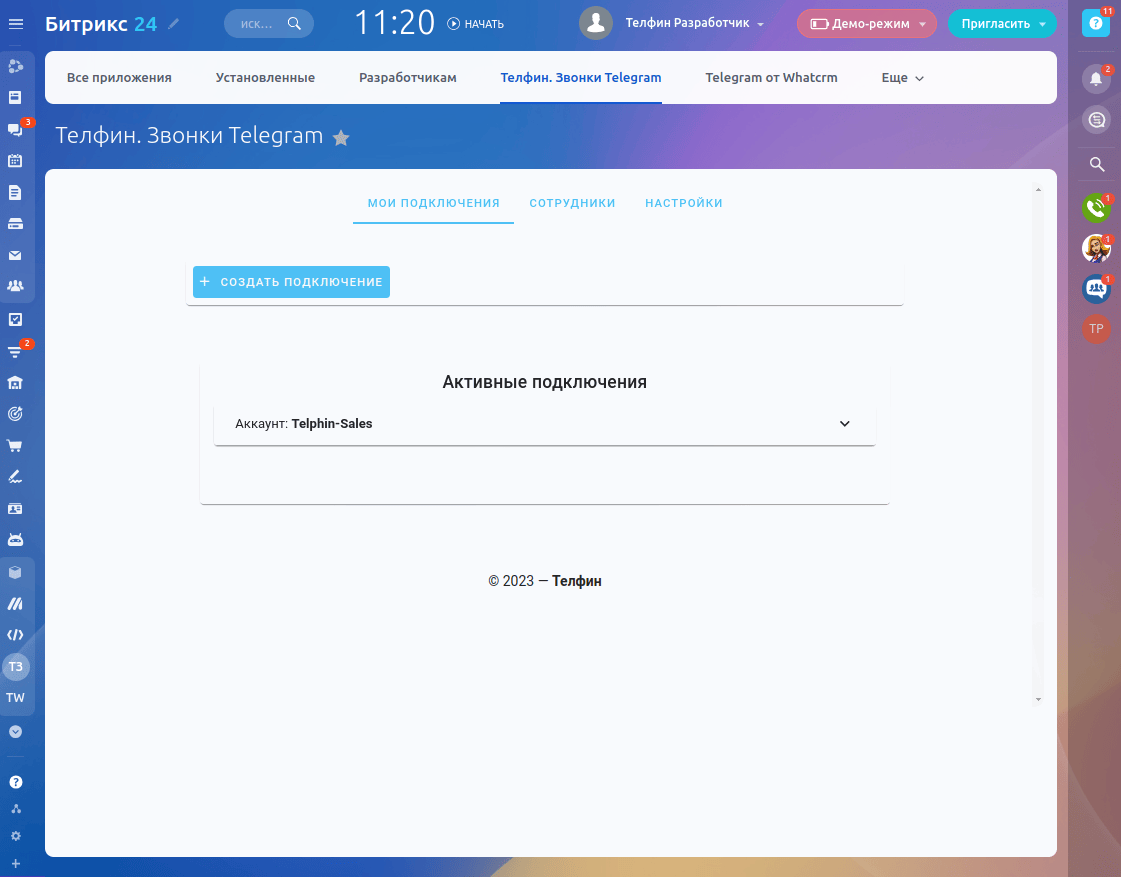The image size is (1121, 877).
Task: Open the e-signature pen icon in sidebar
Action: 15,477
